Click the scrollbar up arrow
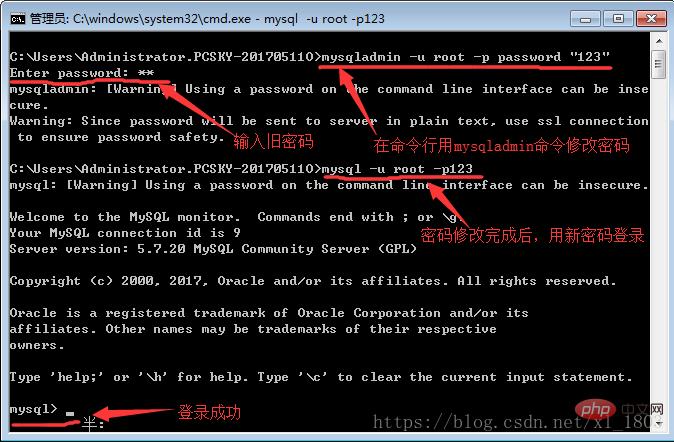This screenshot has width=674, height=442. click(x=659, y=41)
